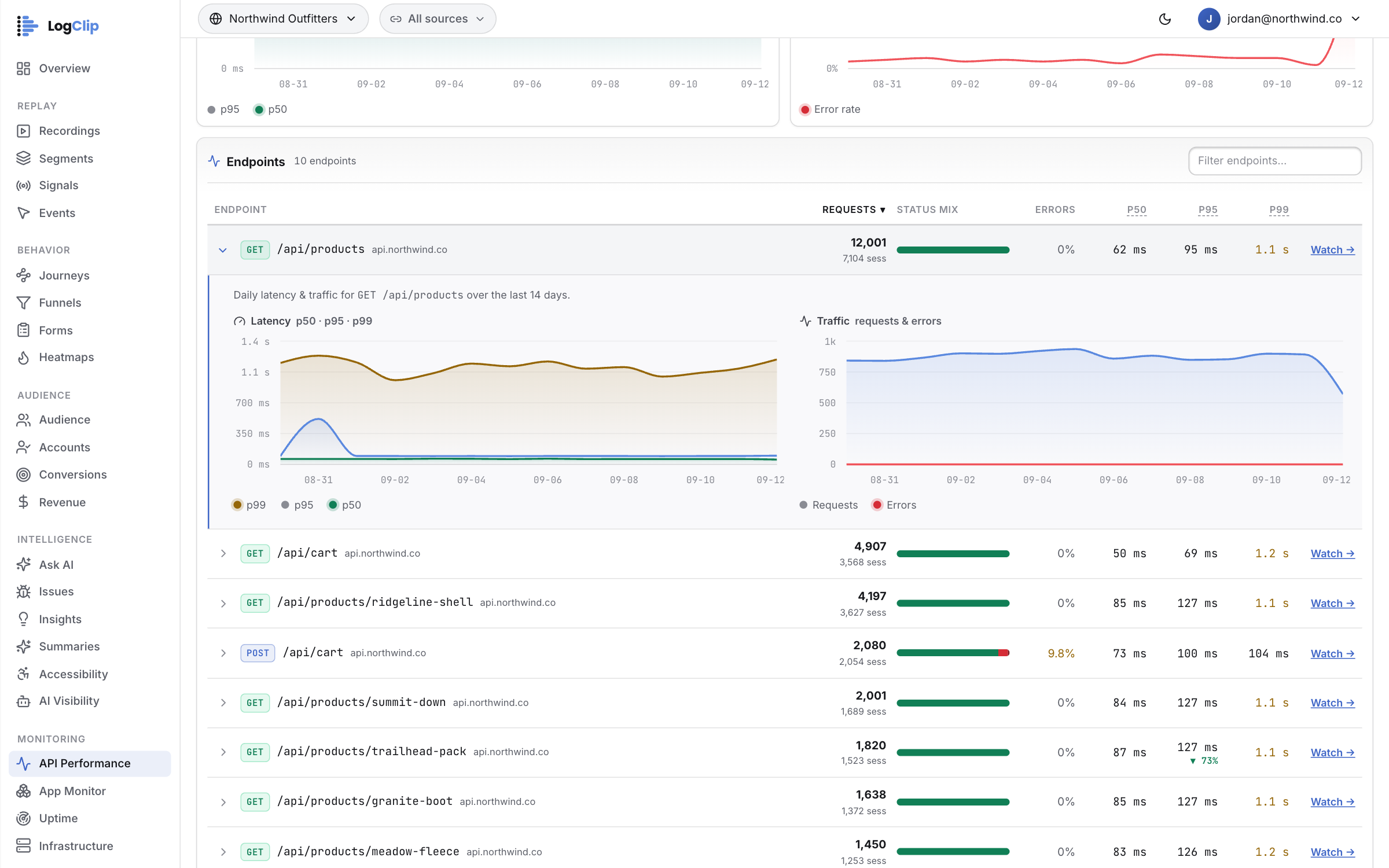The width and height of the screenshot is (1389, 868).
Task: Click the Issues bug icon
Action: tap(23, 591)
